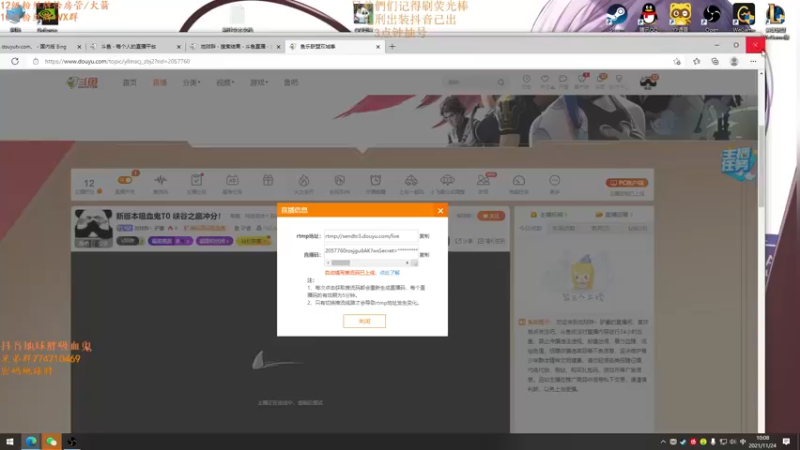The image size is (800, 450).
Task: Open the browser Favorites list icon
Action: [x=696, y=61]
